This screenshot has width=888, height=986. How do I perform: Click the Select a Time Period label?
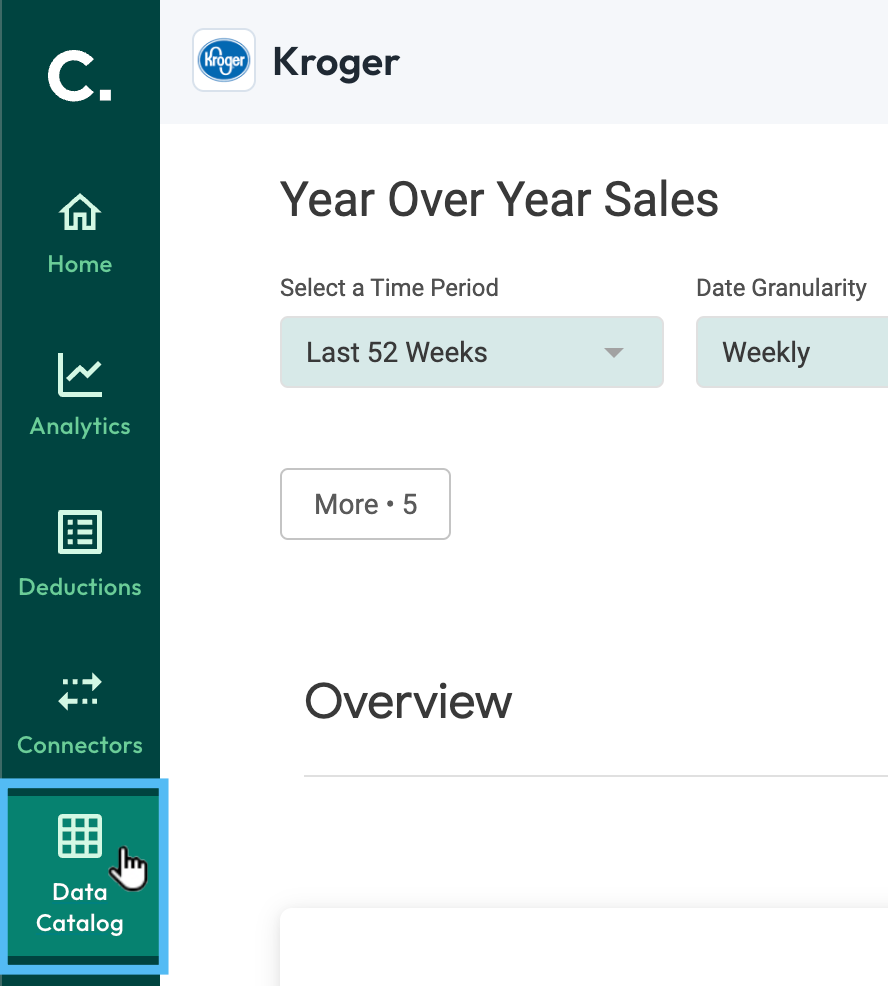(x=389, y=288)
